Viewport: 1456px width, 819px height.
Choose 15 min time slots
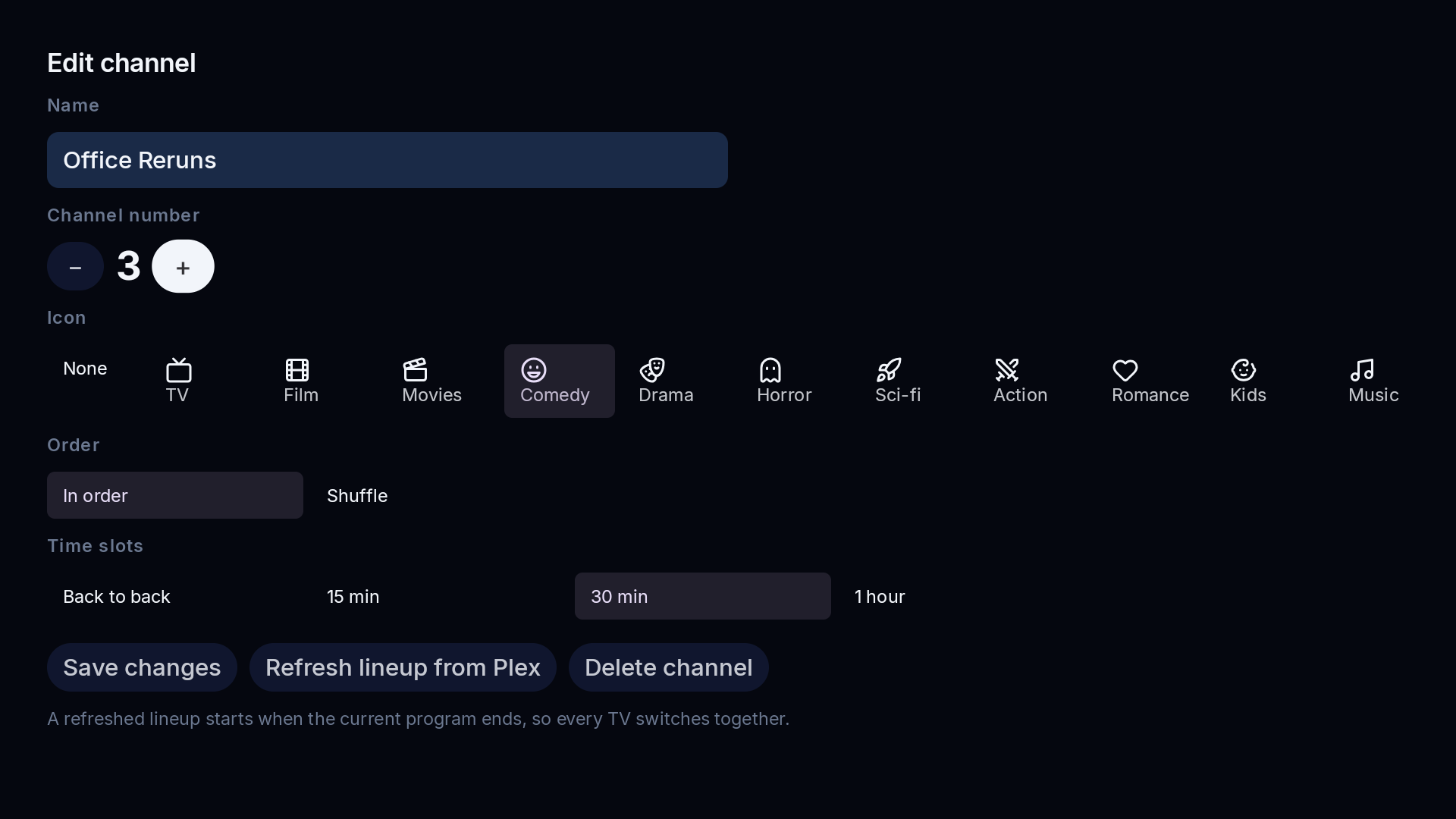coord(439,596)
